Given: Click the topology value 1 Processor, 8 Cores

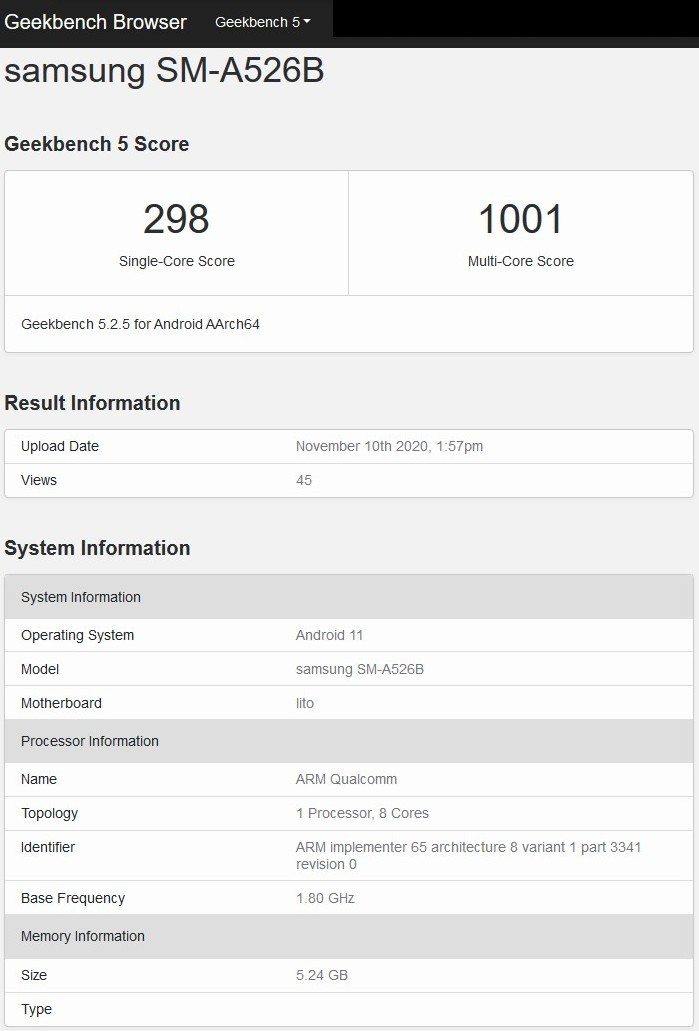Looking at the screenshot, I should [x=362, y=813].
